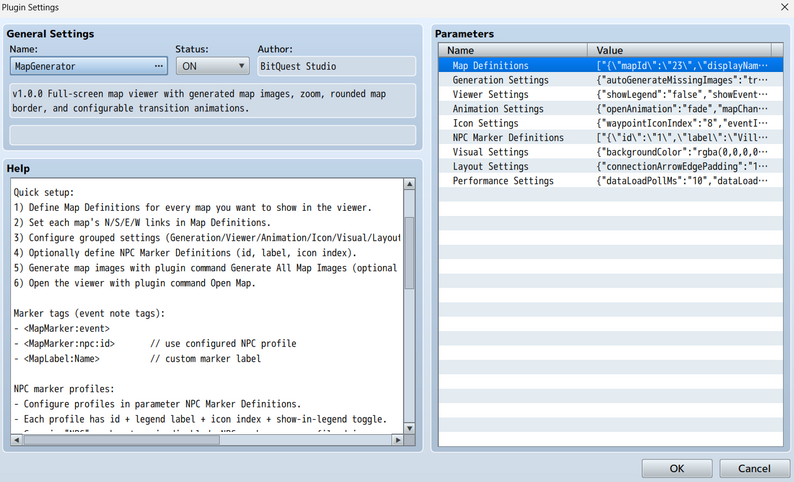Click the Cancel button
794x482 pixels.
[754, 468]
